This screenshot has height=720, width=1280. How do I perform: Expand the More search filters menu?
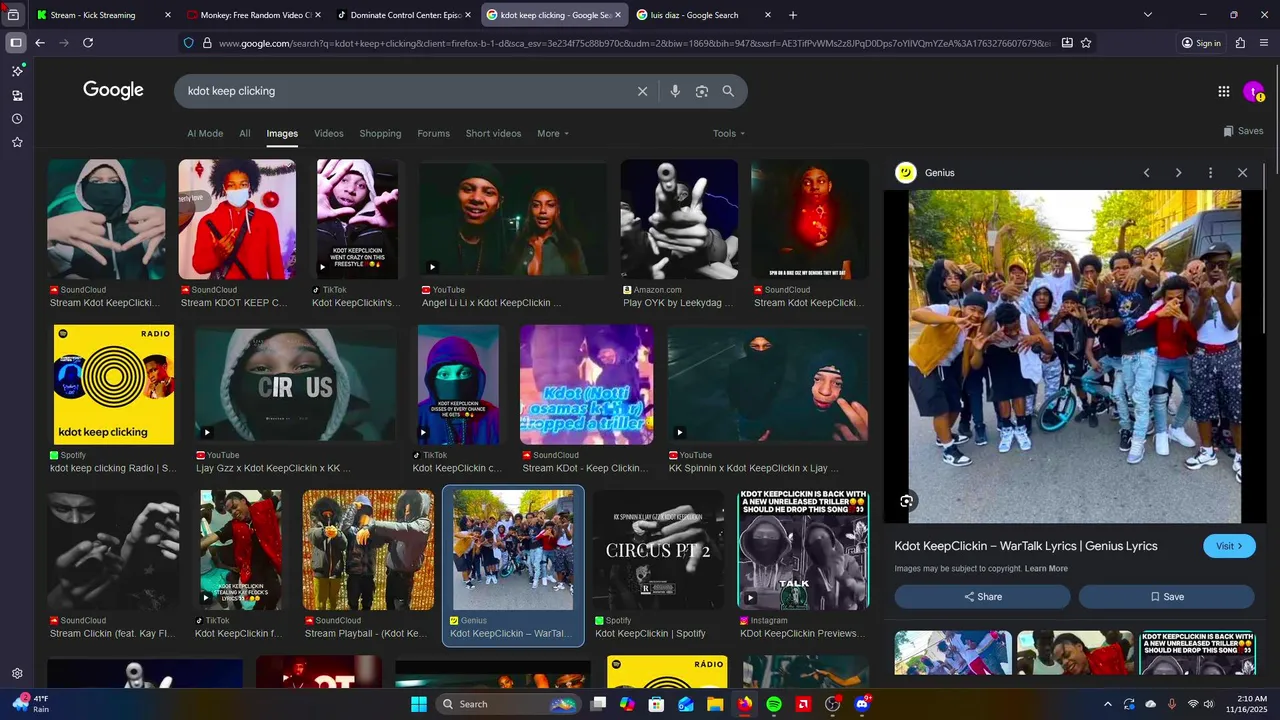coord(553,133)
